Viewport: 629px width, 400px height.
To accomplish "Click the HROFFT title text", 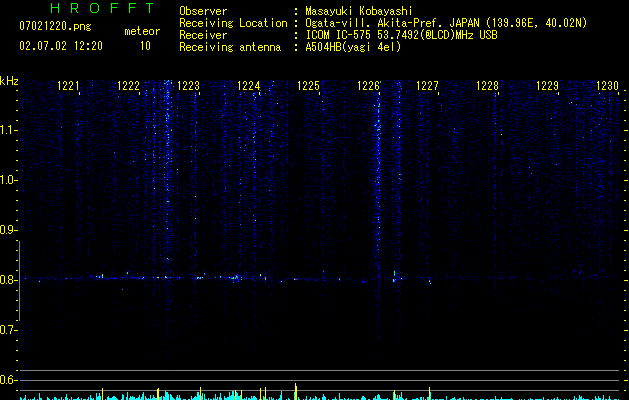I will (x=103, y=8).
